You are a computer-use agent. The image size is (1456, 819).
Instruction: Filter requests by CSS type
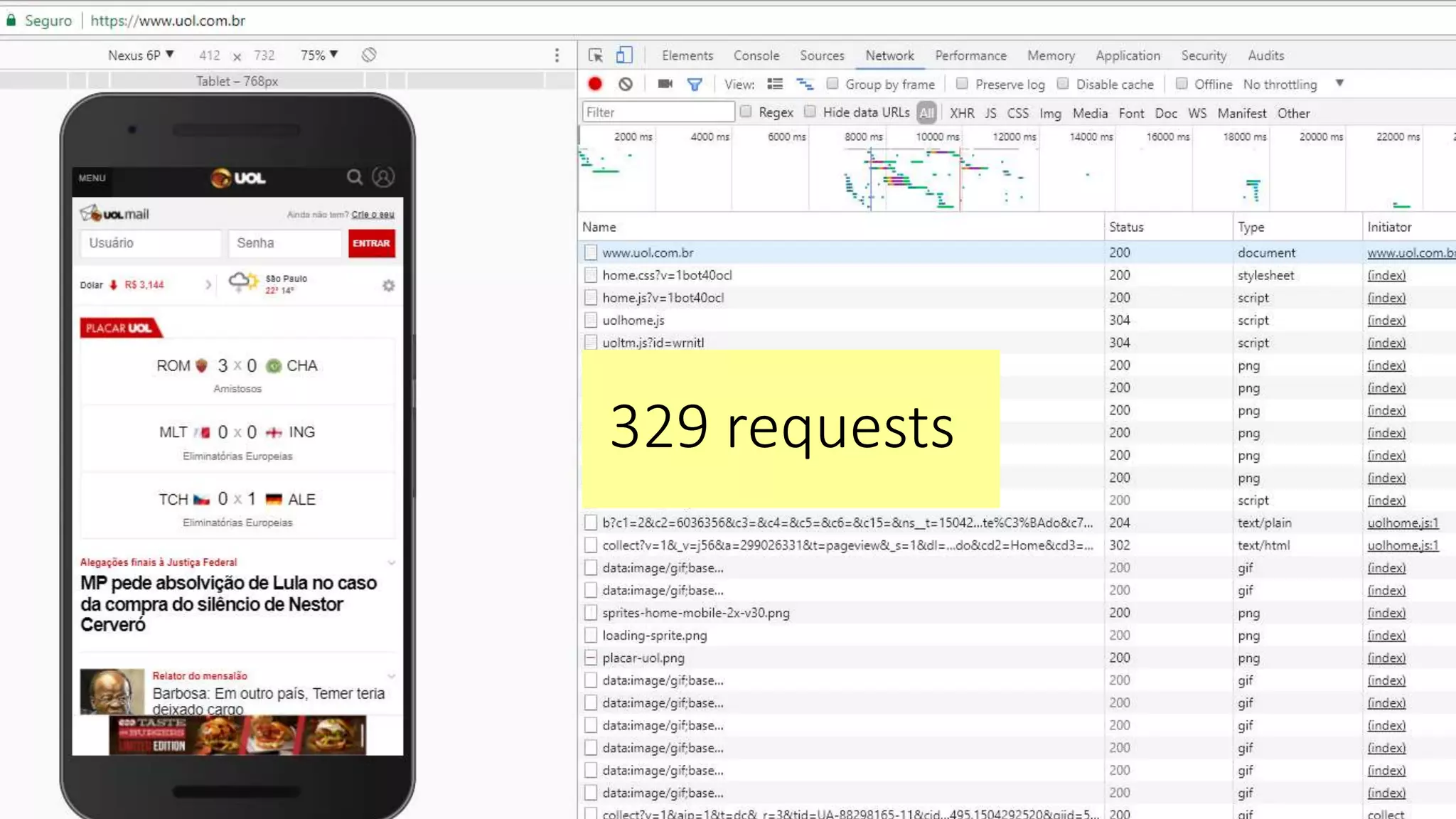1017,113
